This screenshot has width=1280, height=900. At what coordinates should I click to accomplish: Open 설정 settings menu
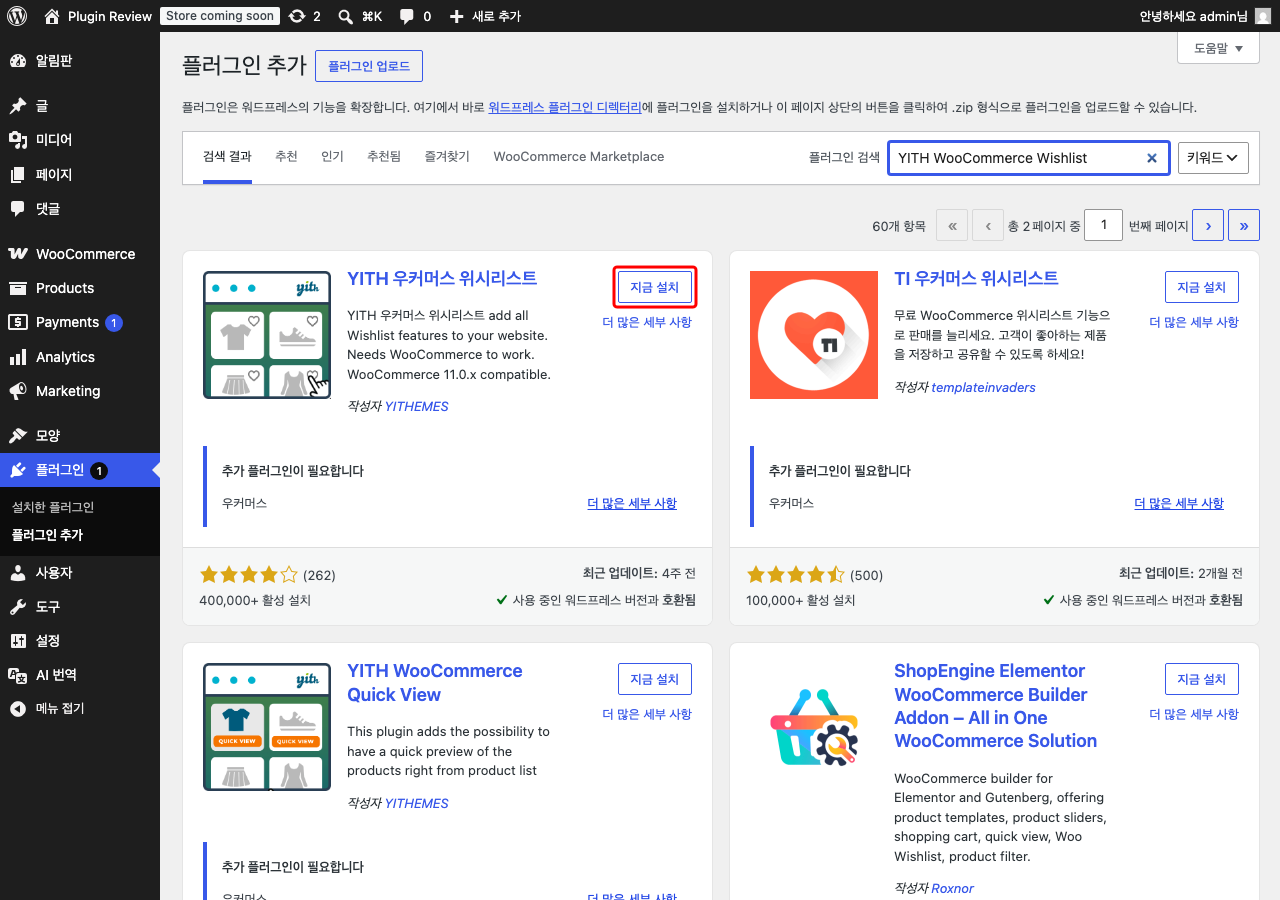80,641
